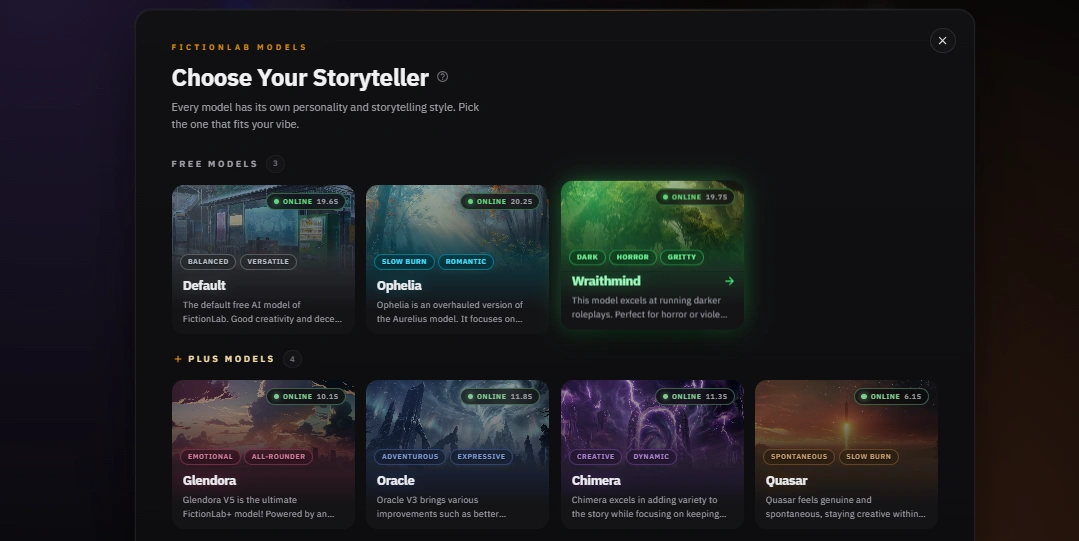Read the Glendora V5 description text
This screenshot has width=1079, height=541.
259,507
